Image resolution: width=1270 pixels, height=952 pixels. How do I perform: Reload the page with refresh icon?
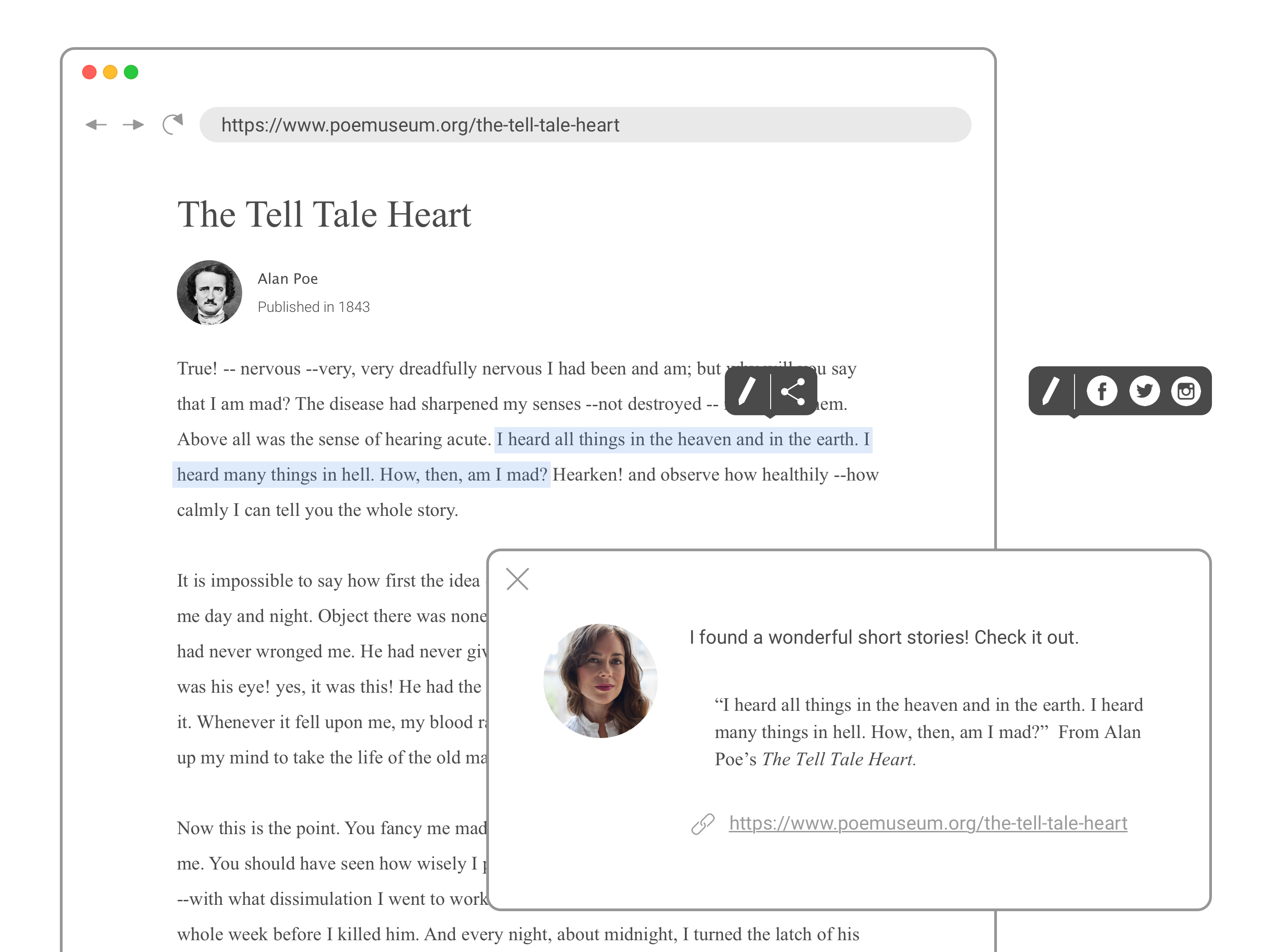point(173,124)
